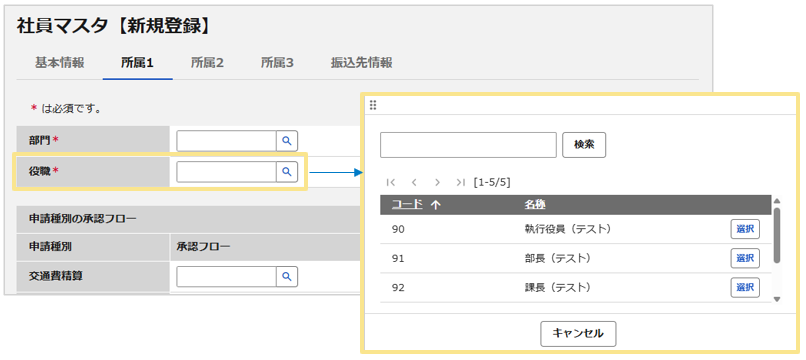Select 課長(テスト) with its 選択 button
Image resolution: width=806 pixels, height=360 pixels.
pyautogui.click(x=745, y=287)
